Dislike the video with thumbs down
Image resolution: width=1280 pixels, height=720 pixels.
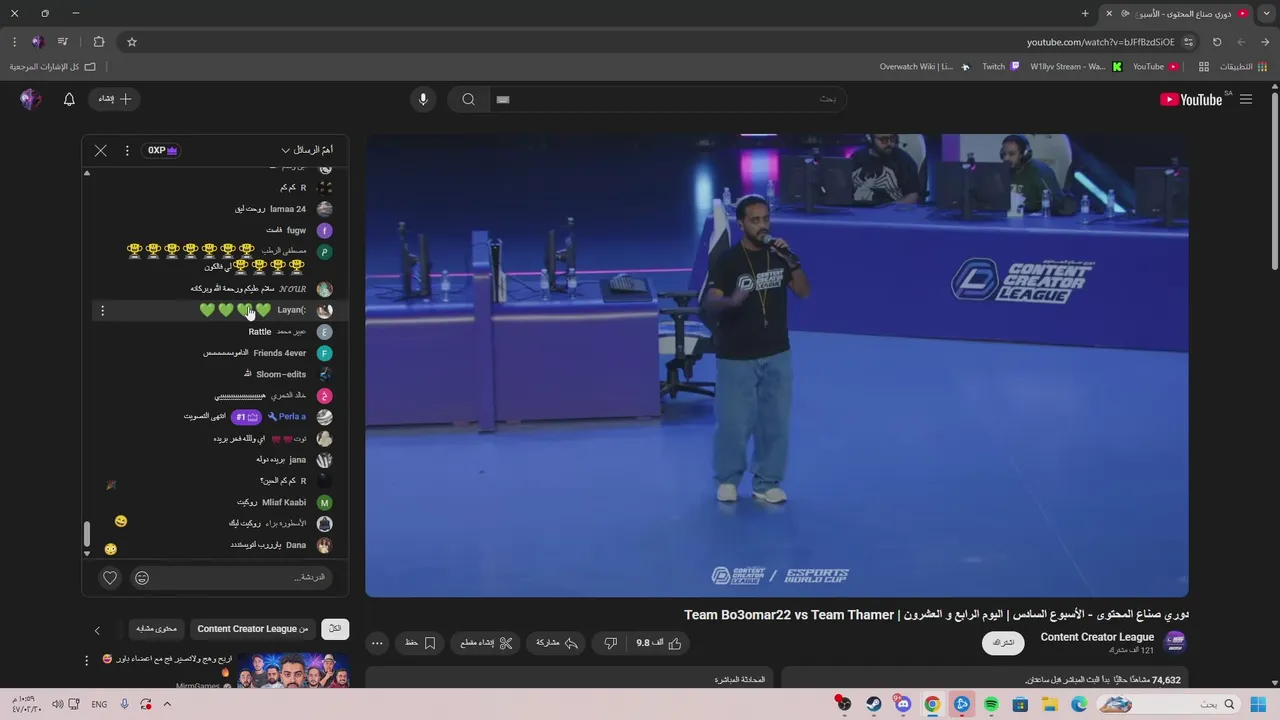(611, 643)
